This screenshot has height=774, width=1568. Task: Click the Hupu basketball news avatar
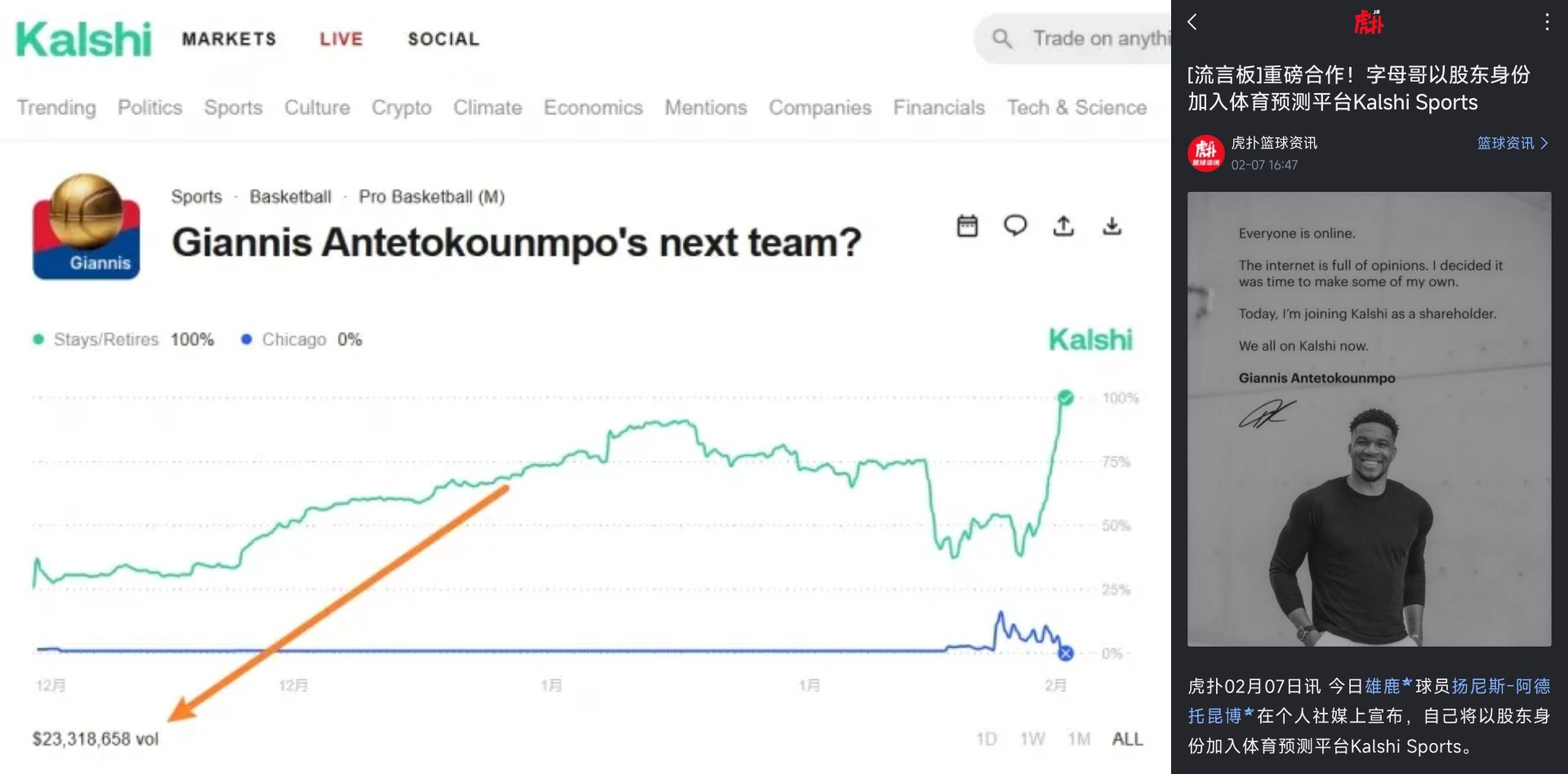tap(1205, 153)
